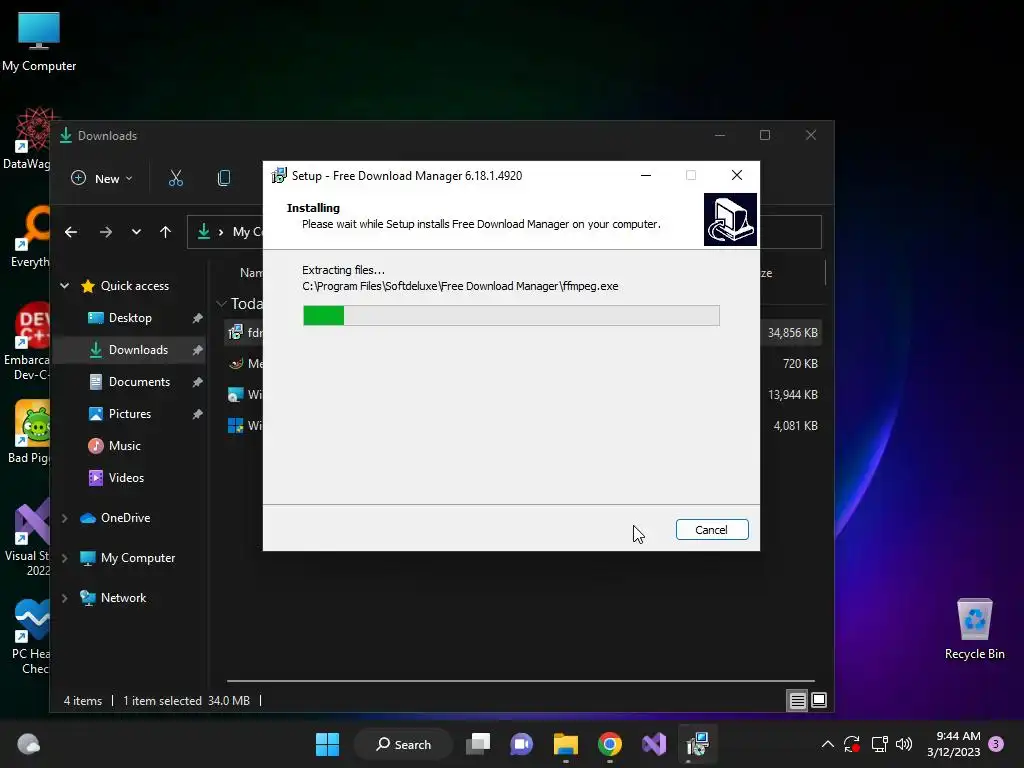Open the Windows Start menu
The width and height of the screenshot is (1024, 768).
coord(327,744)
